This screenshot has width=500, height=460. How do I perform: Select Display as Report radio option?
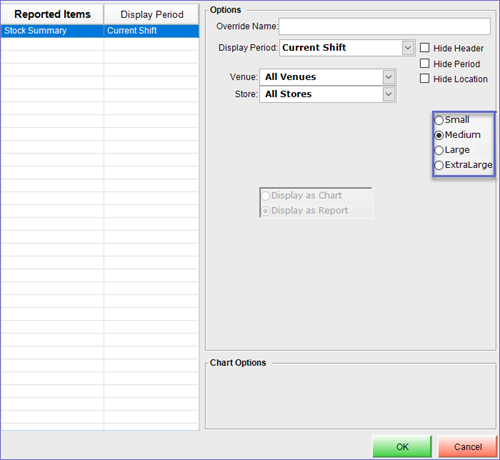click(305, 211)
